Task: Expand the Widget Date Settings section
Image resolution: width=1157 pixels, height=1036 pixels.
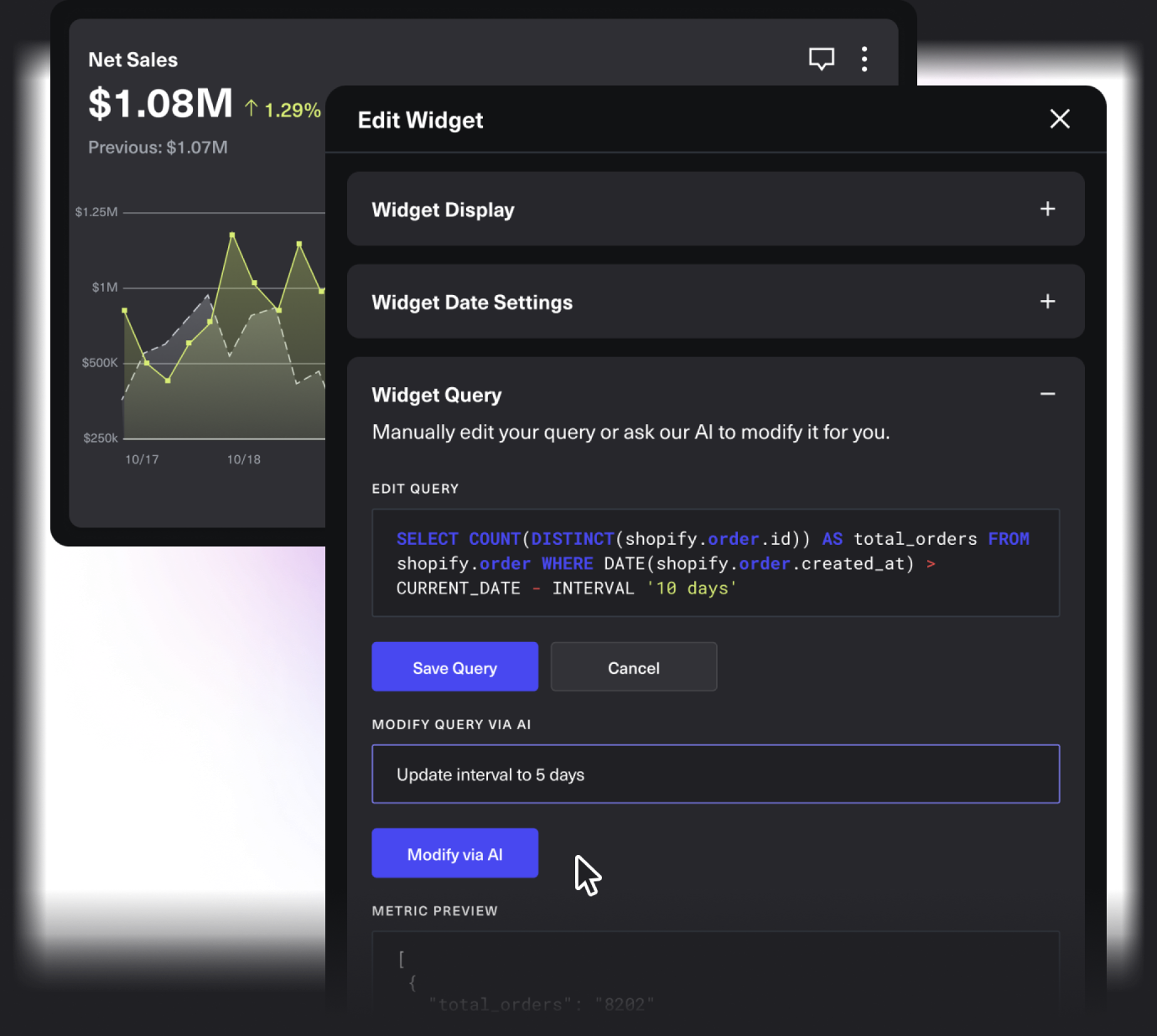Action: (x=716, y=302)
